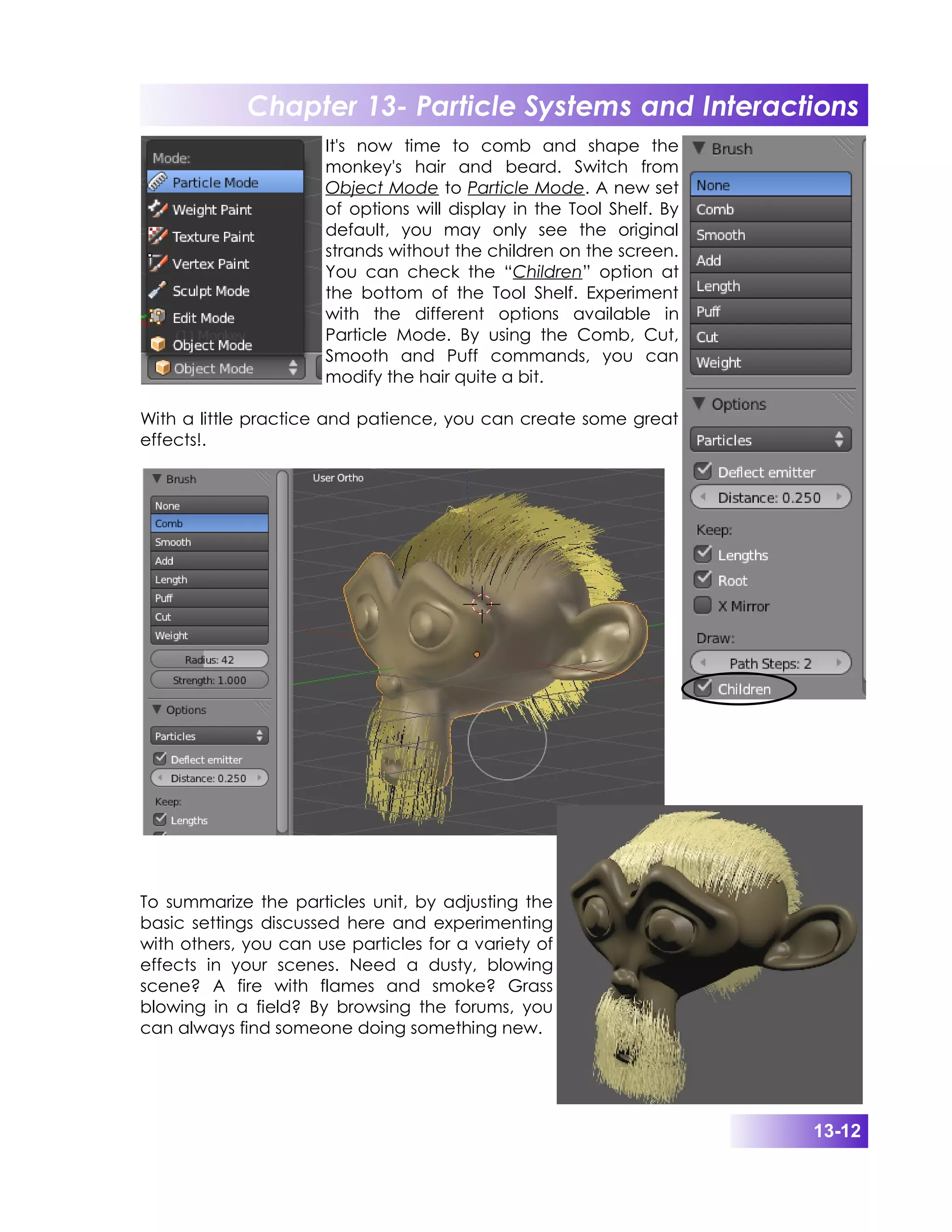Select Puff brush in lower-left tool shelf
Image resolution: width=952 pixels, height=1232 pixels.
(x=209, y=598)
